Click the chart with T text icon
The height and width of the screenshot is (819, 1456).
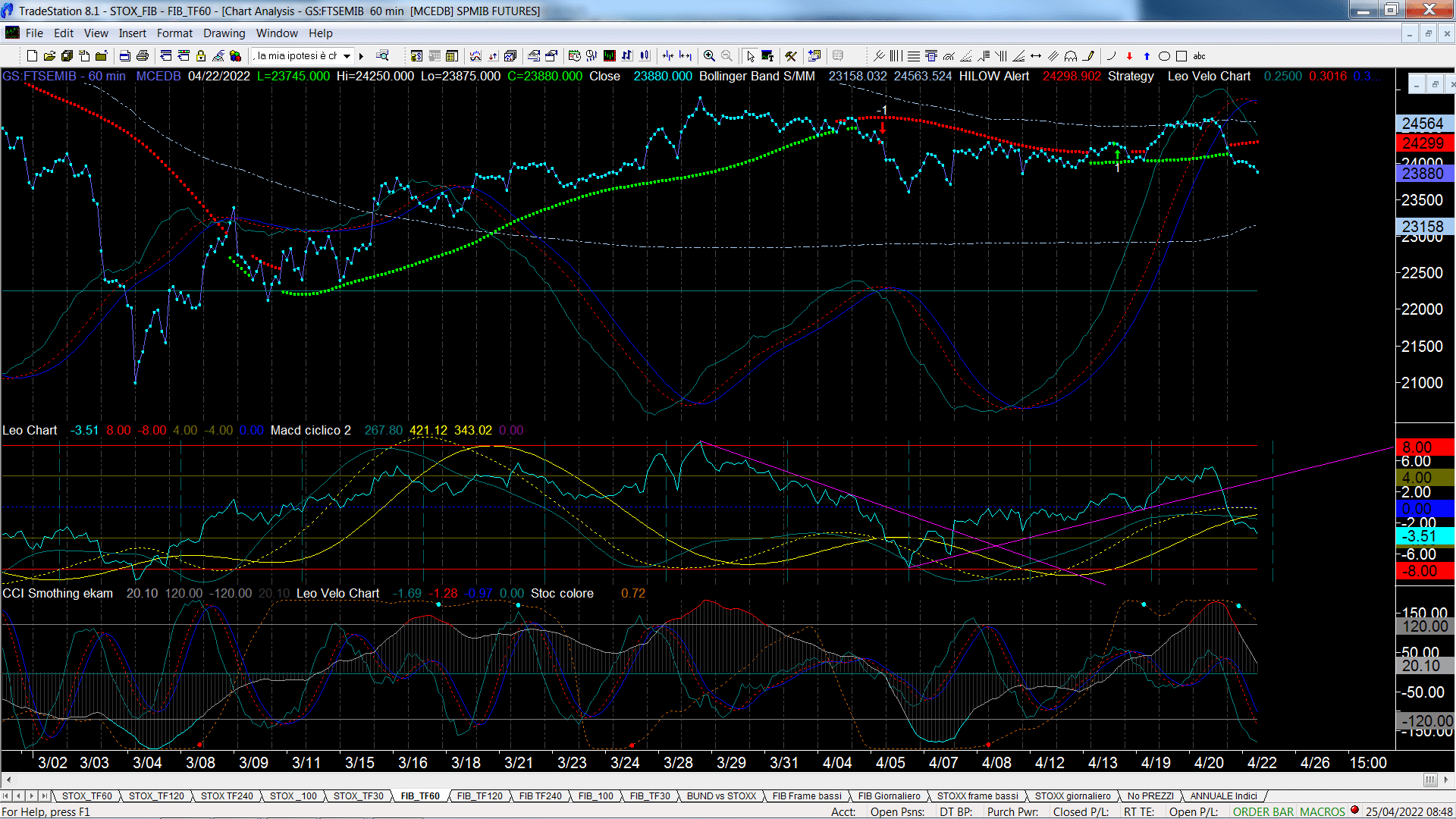click(x=767, y=56)
